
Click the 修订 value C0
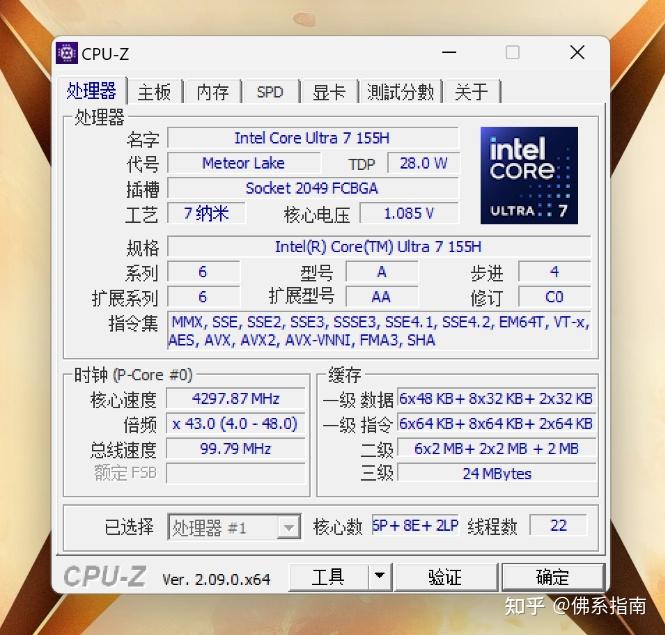click(554, 297)
